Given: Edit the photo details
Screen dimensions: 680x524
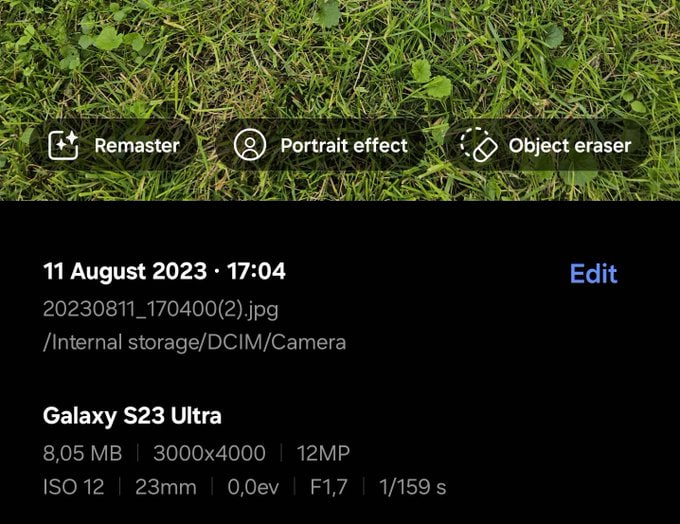Looking at the screenshot, I should pyautogui.click(x=593, y=274).
